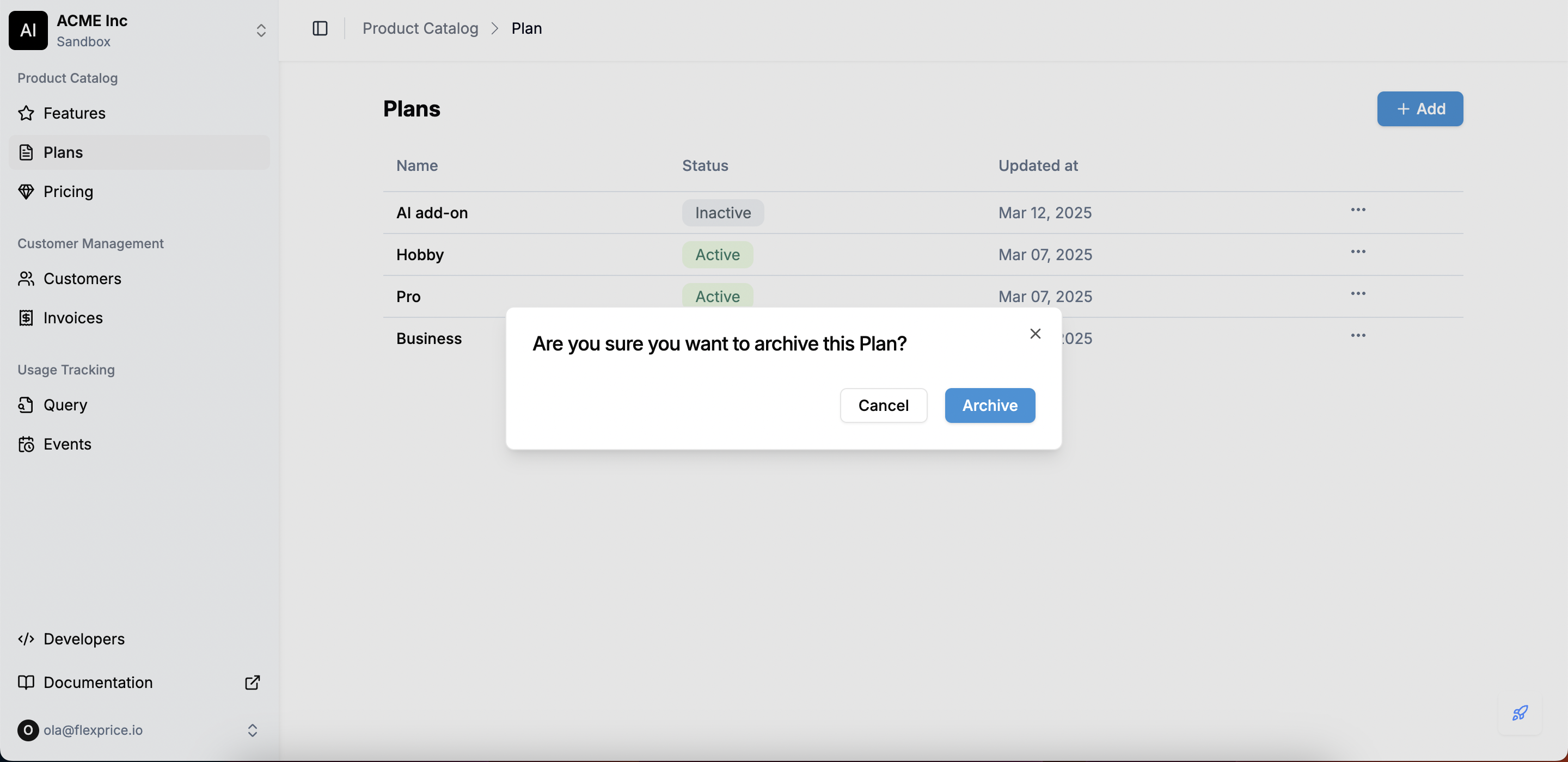Open Invoices using the invoice icon
This screenshot has height=762, width=1568.
pos(26,318)
